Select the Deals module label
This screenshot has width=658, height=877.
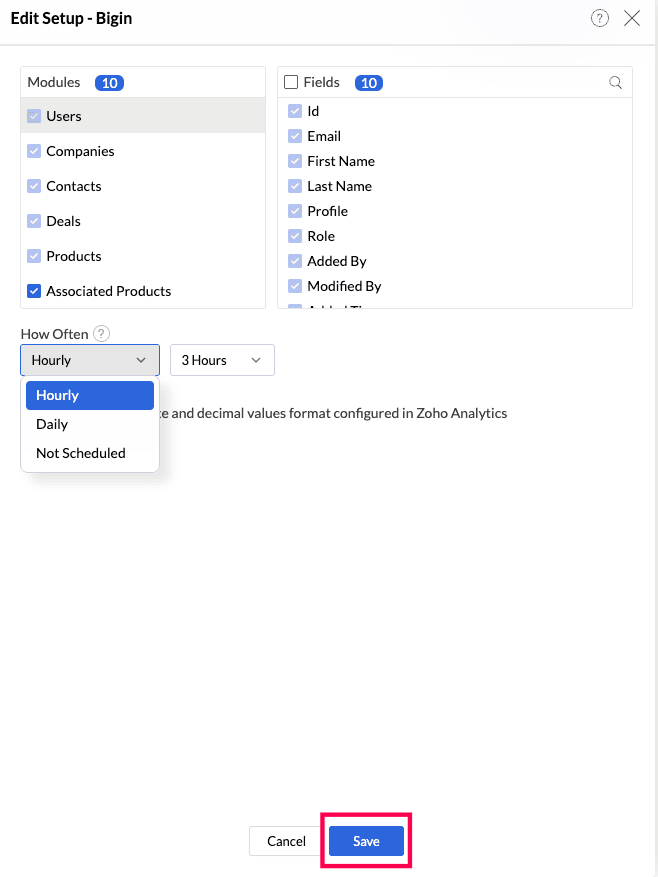[63, 221]
